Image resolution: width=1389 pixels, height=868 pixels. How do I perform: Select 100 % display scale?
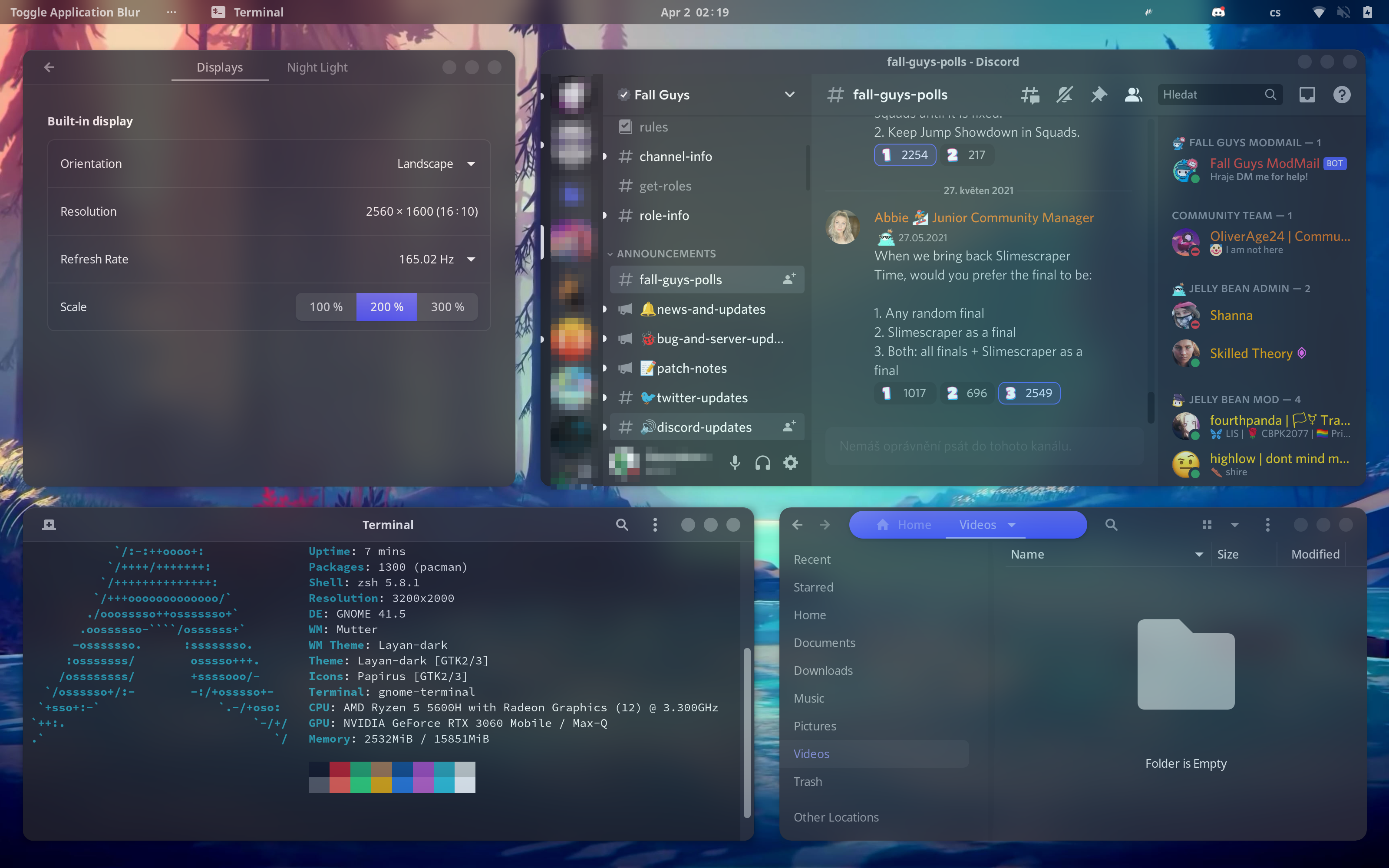click(x=326, y=307)
